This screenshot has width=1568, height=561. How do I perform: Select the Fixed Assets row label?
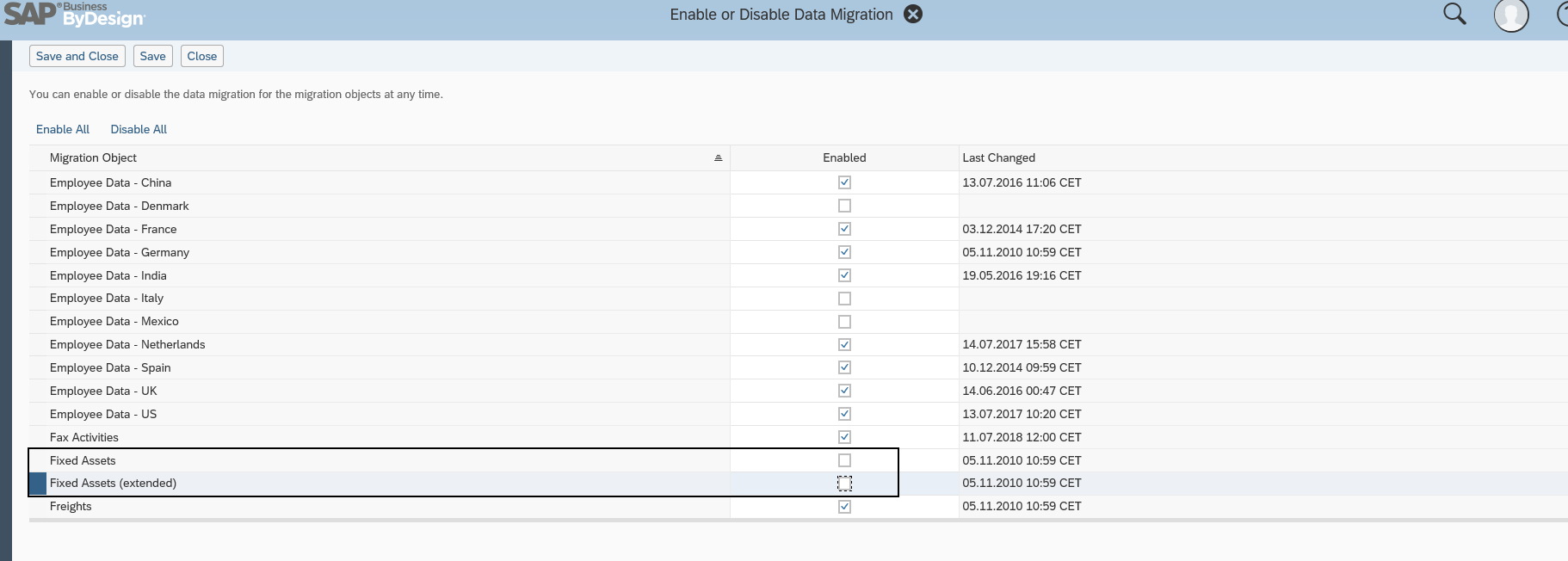[x=83, y=460]
